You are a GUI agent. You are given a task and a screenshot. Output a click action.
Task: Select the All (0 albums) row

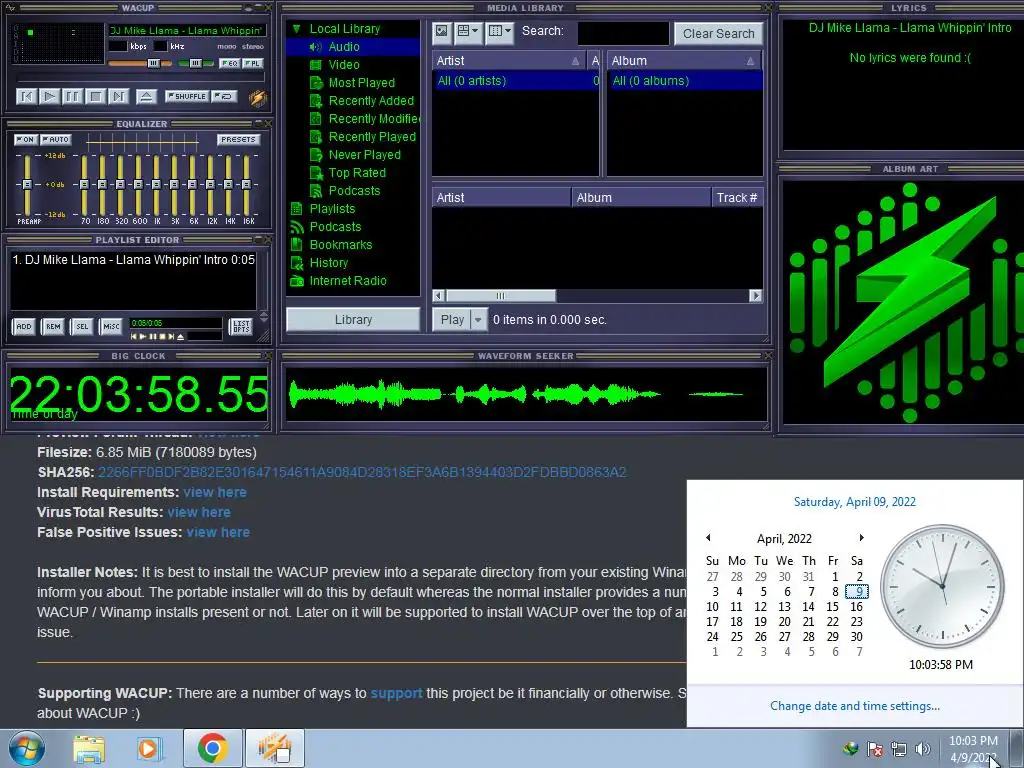pos(684,81)
